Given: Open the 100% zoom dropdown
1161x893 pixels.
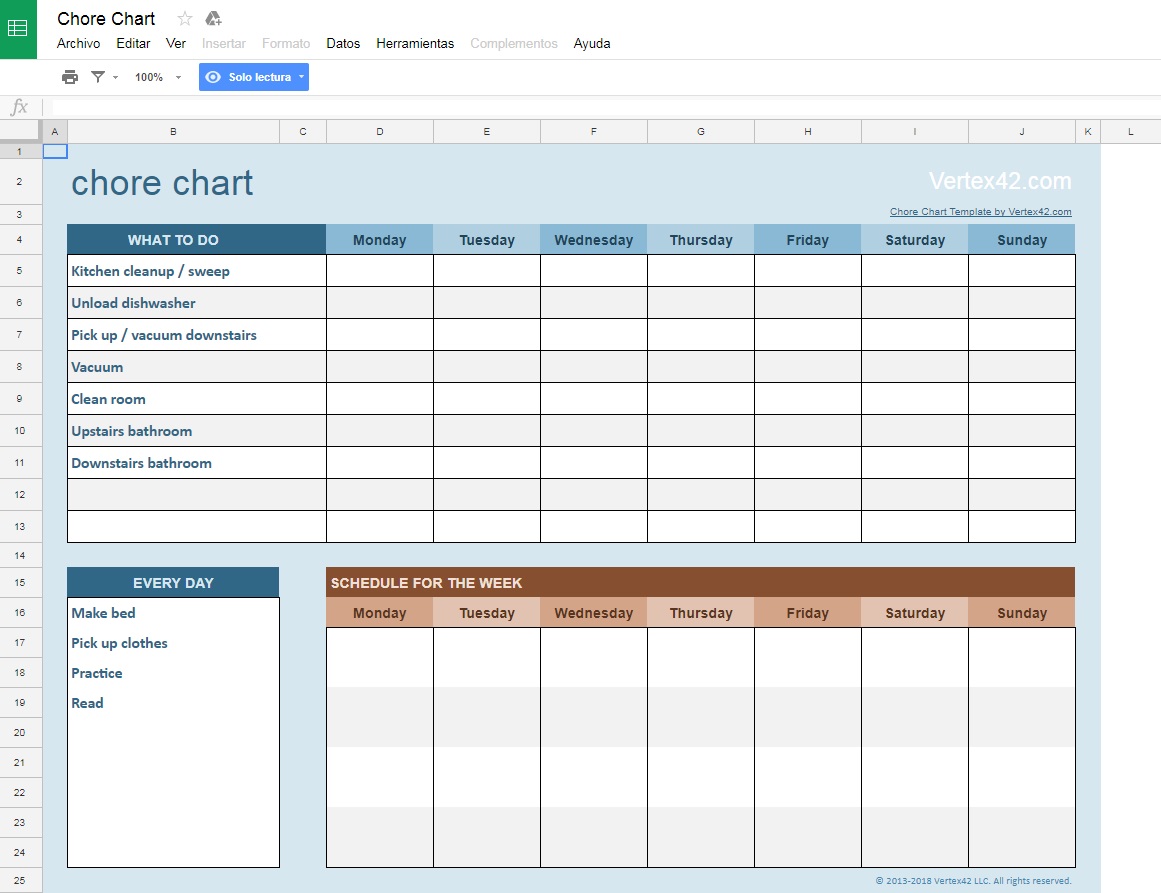Looking at the screenshot, I should [x=158, y=77].
